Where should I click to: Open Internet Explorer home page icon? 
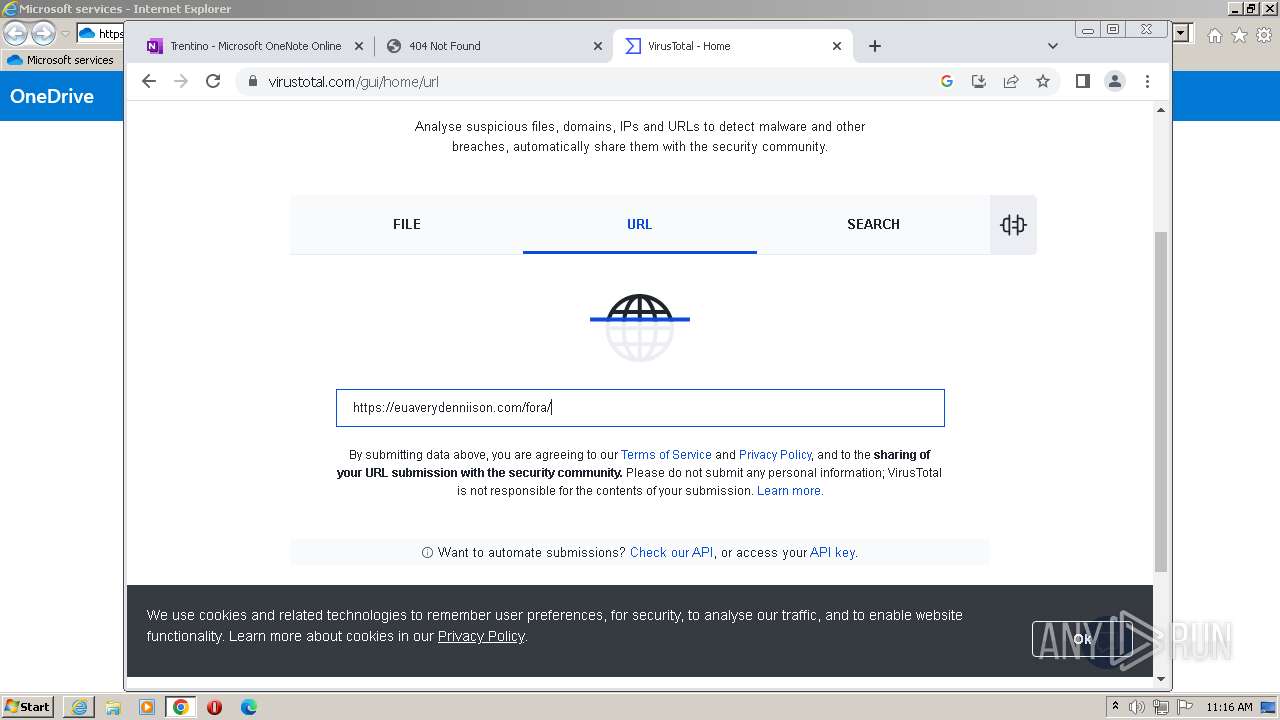1215,35
